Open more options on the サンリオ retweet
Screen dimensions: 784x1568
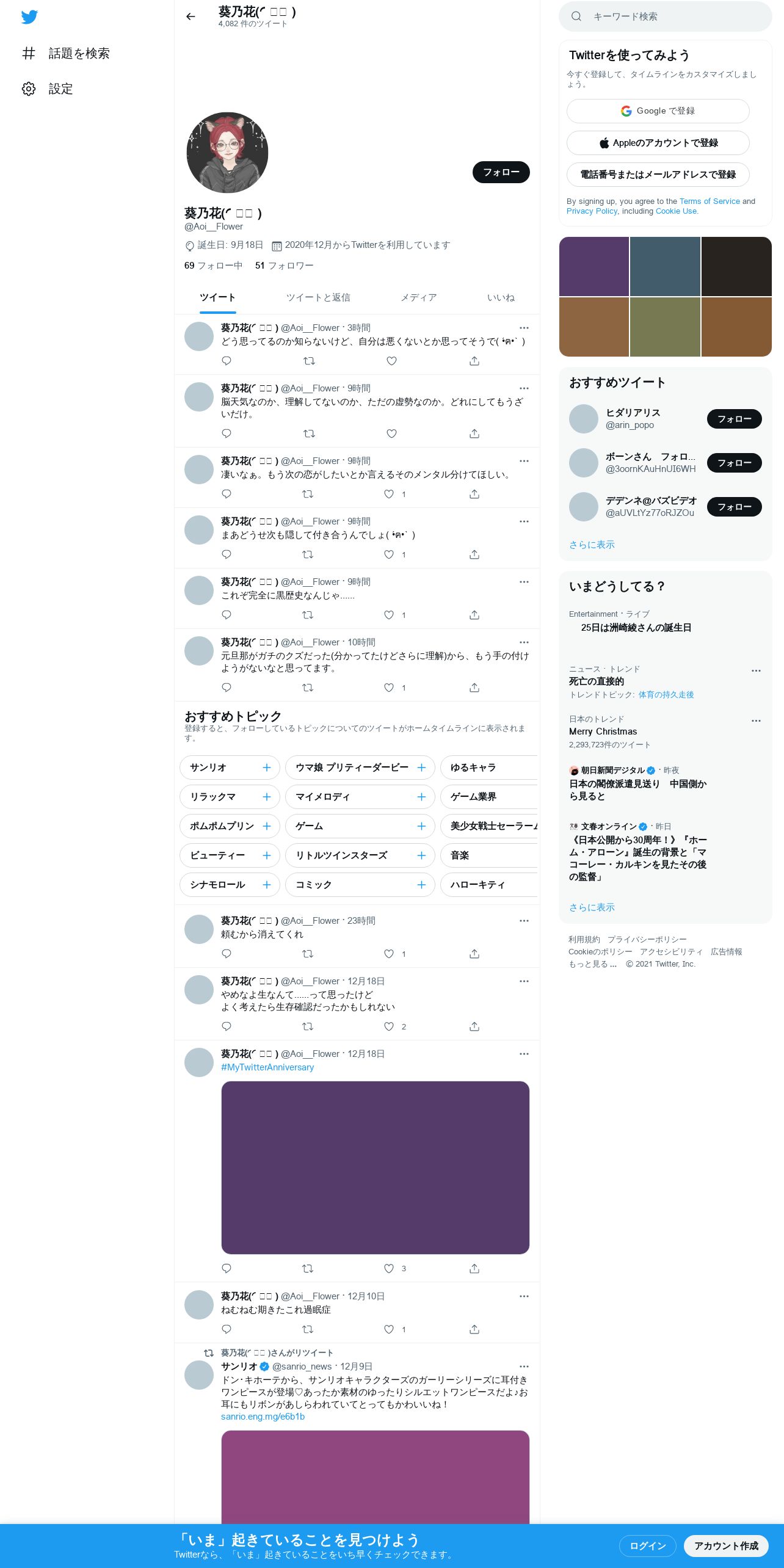point(524,1367)
